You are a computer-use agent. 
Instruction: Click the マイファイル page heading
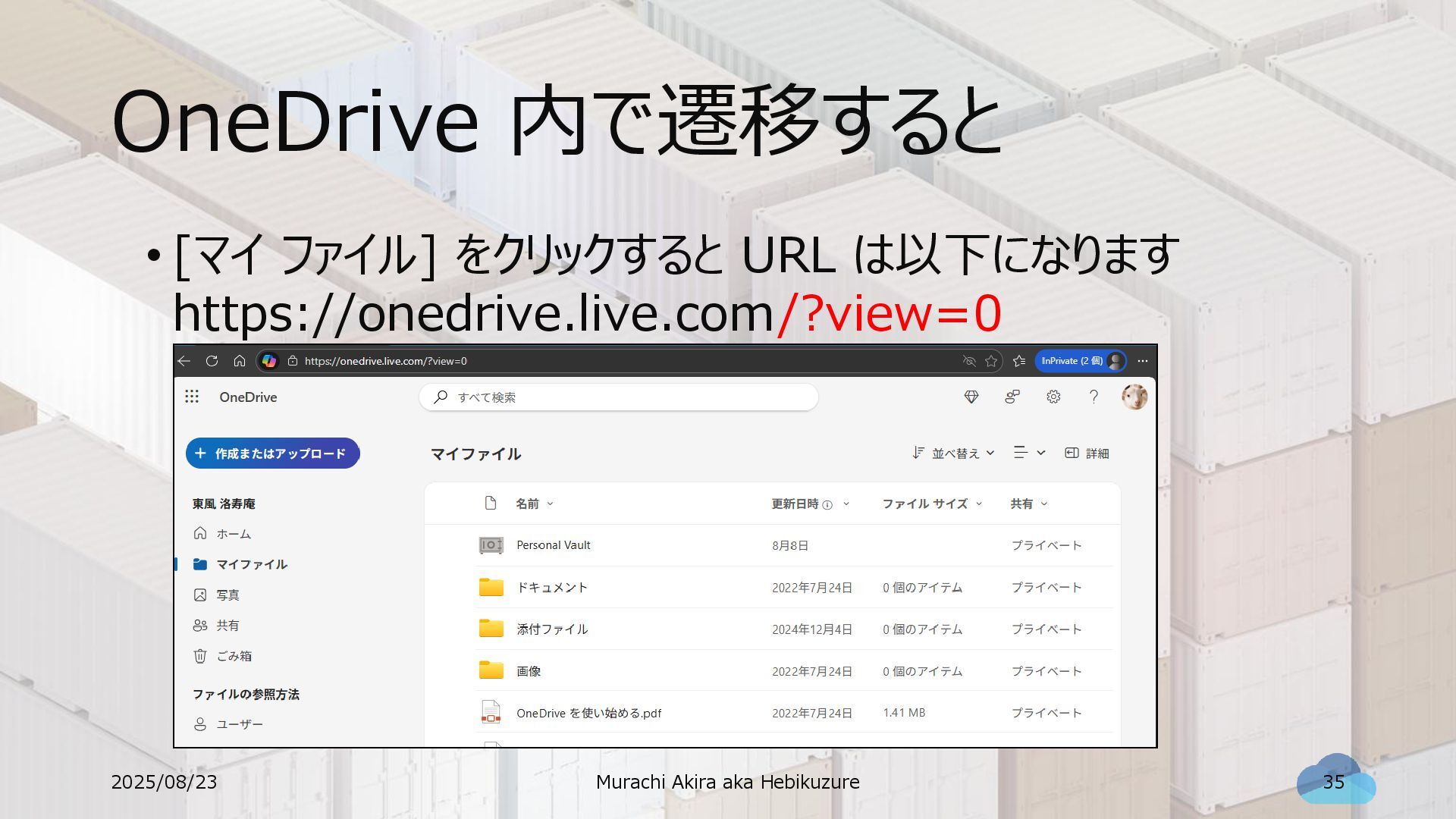click(x=475, y=453)
